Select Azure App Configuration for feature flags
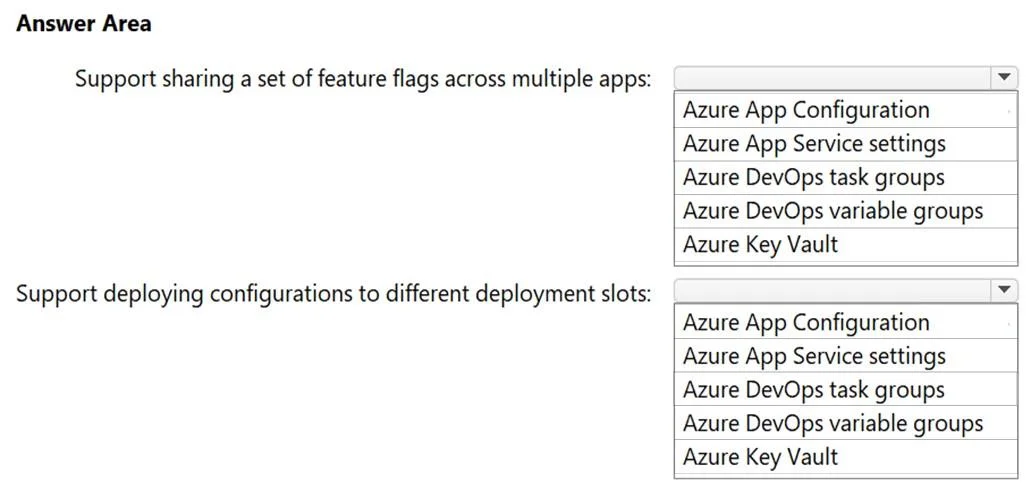Viewport: 1031px width, 490px height. 846,110
